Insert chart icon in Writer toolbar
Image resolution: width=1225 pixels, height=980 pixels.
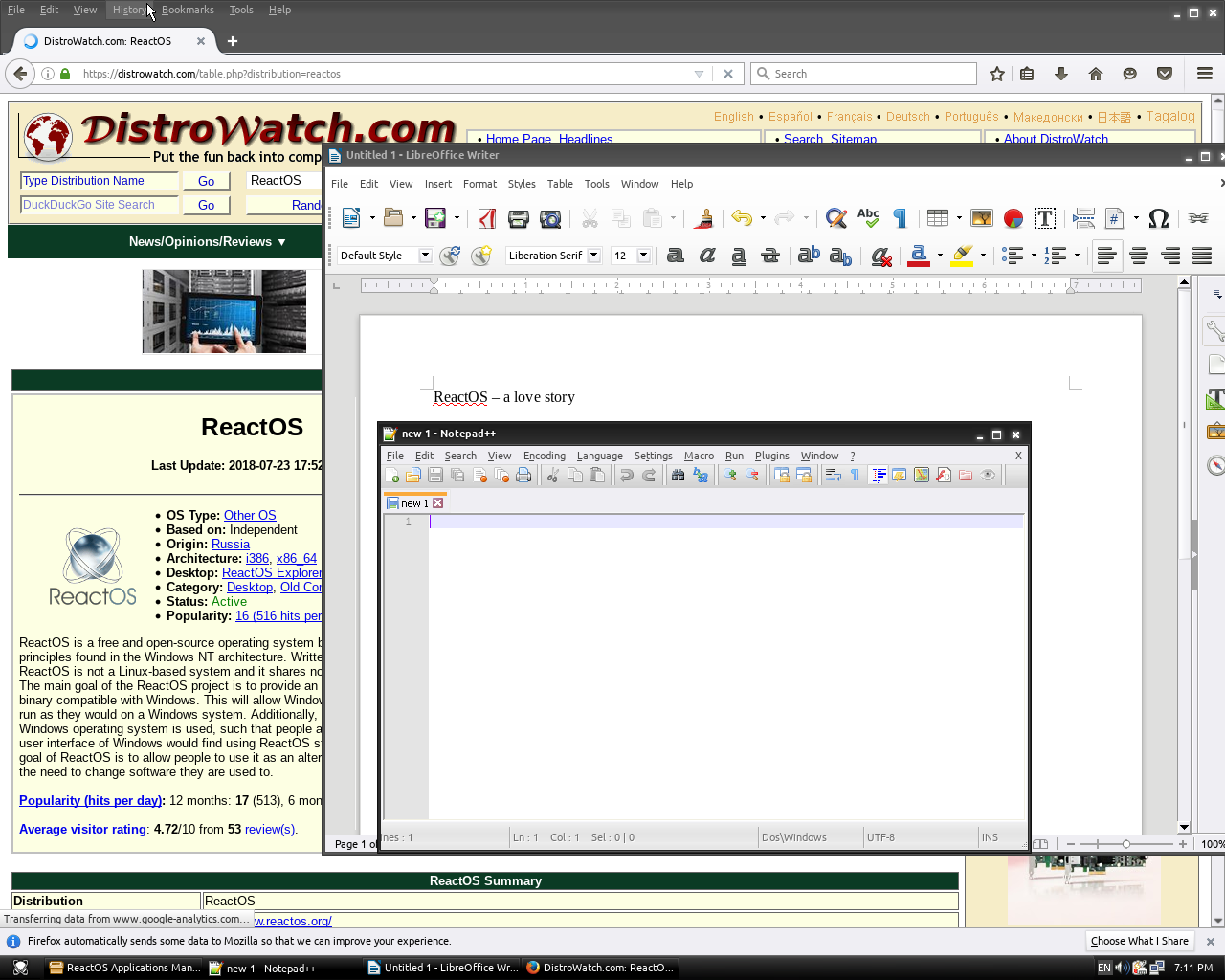pyautogui.click(x=1013, y=218)
